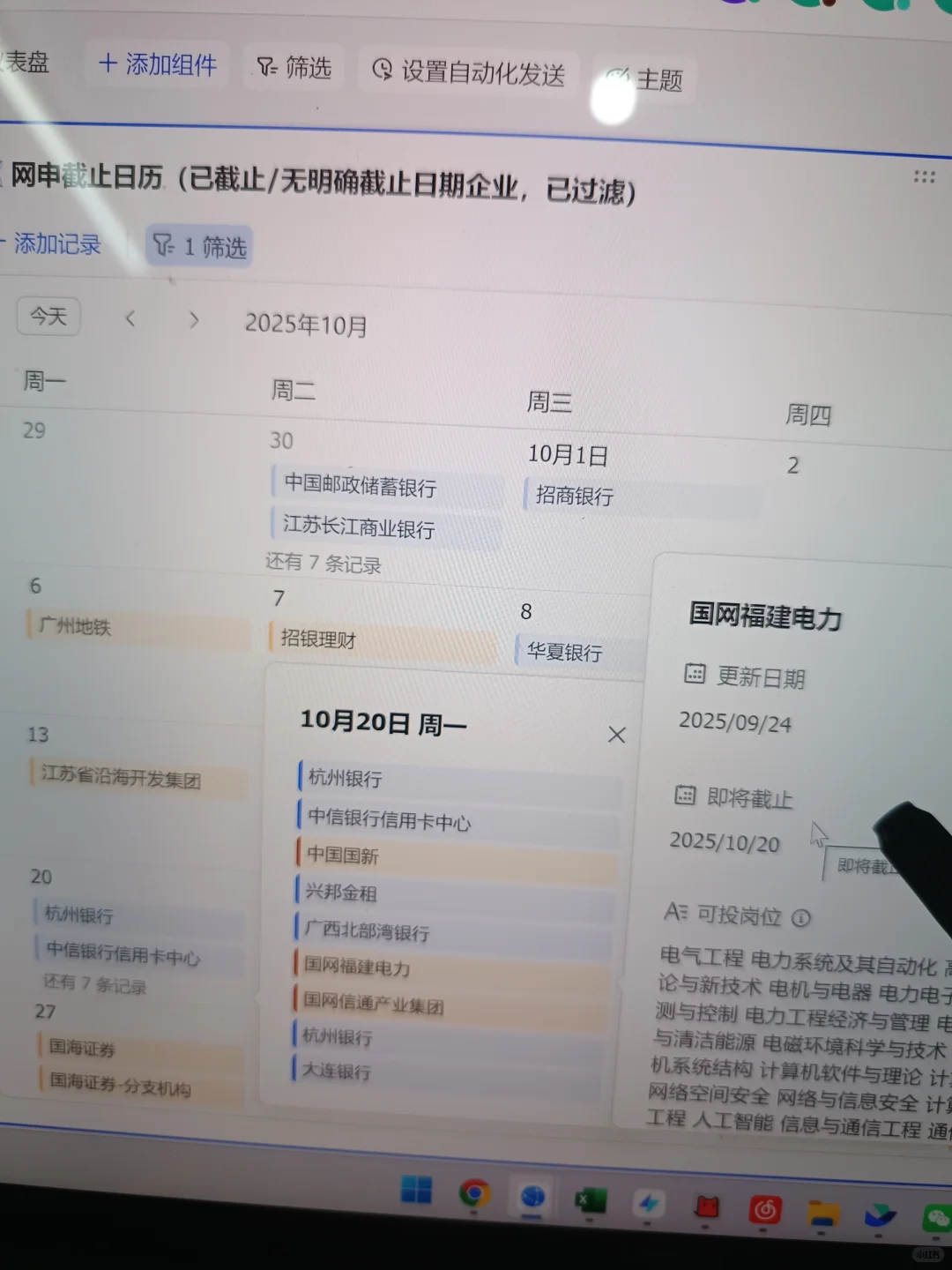Go to previous month arrow

click(x=130, y=318)
